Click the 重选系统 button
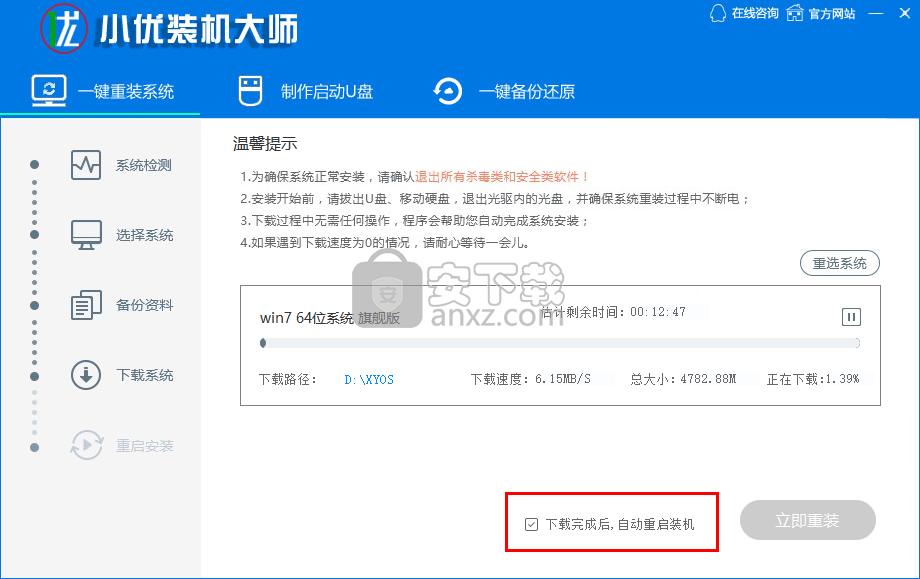Screen dimensions: 920x579 point(839,263)
